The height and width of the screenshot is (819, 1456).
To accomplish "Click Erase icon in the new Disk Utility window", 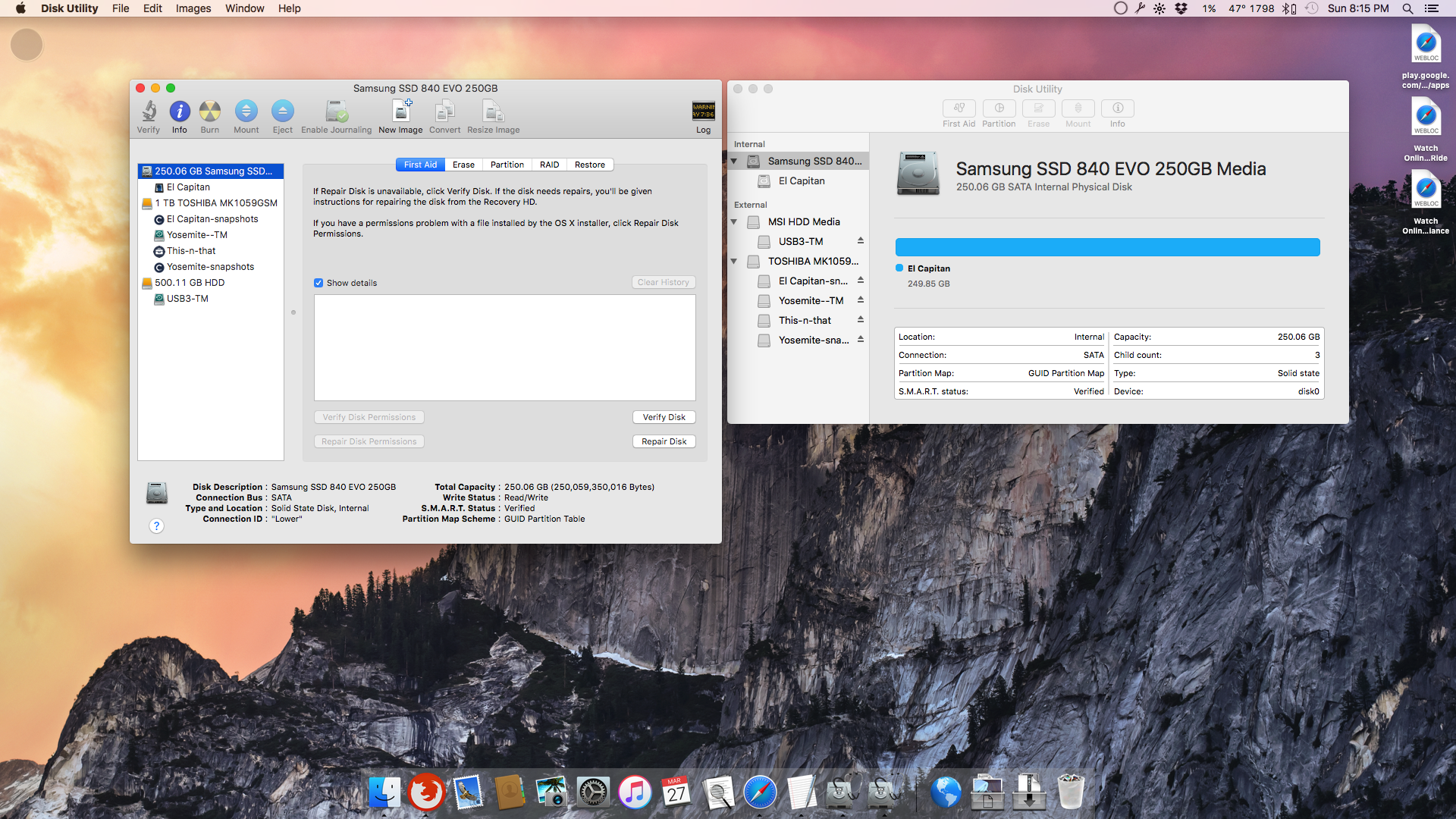I will 1039,108.
